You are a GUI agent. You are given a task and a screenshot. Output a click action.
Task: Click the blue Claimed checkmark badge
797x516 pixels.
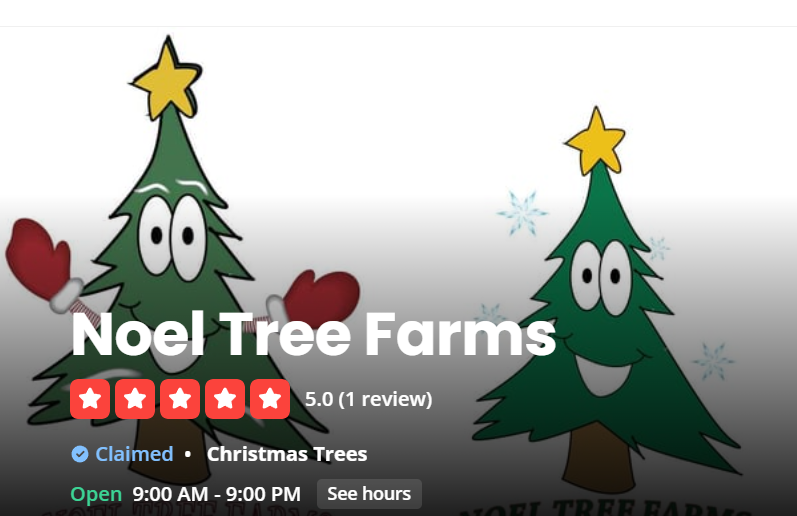pos(80,454)
